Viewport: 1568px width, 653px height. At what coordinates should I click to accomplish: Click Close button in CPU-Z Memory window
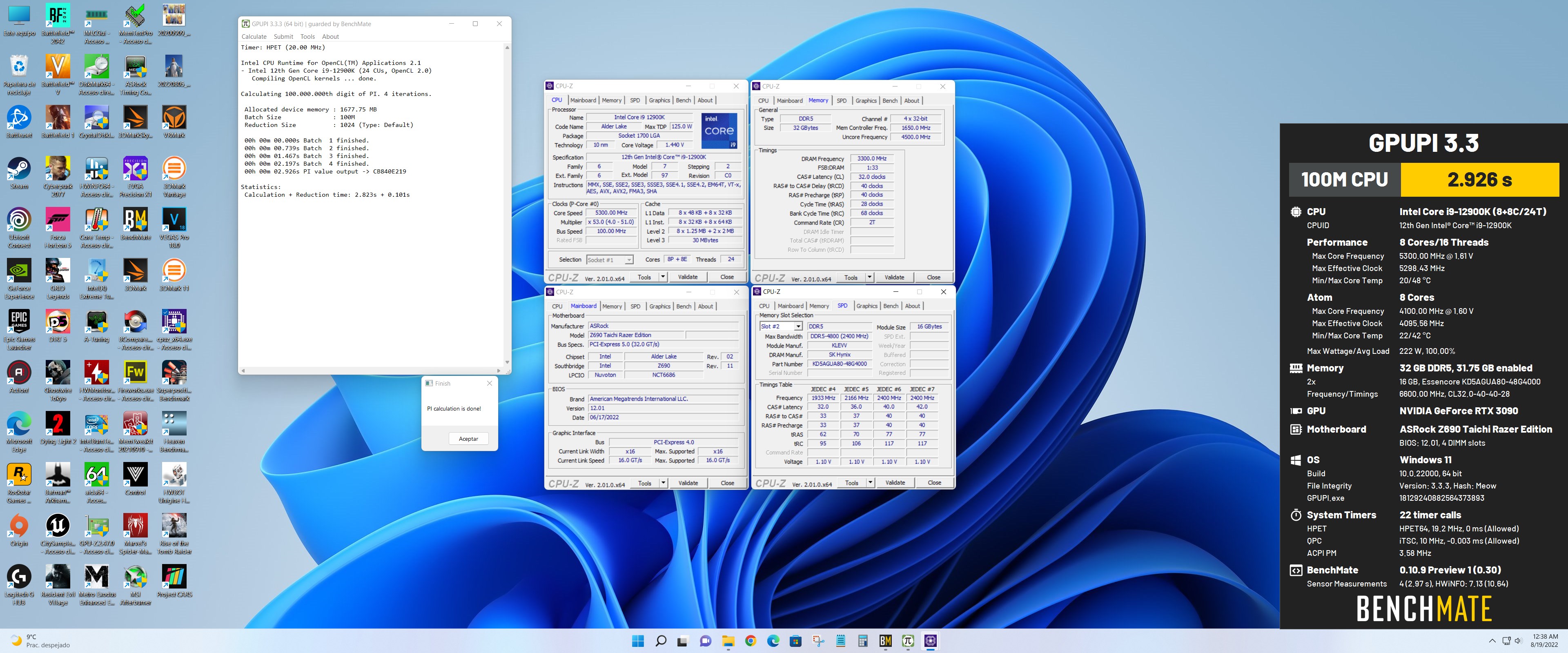tap(933, 278)
